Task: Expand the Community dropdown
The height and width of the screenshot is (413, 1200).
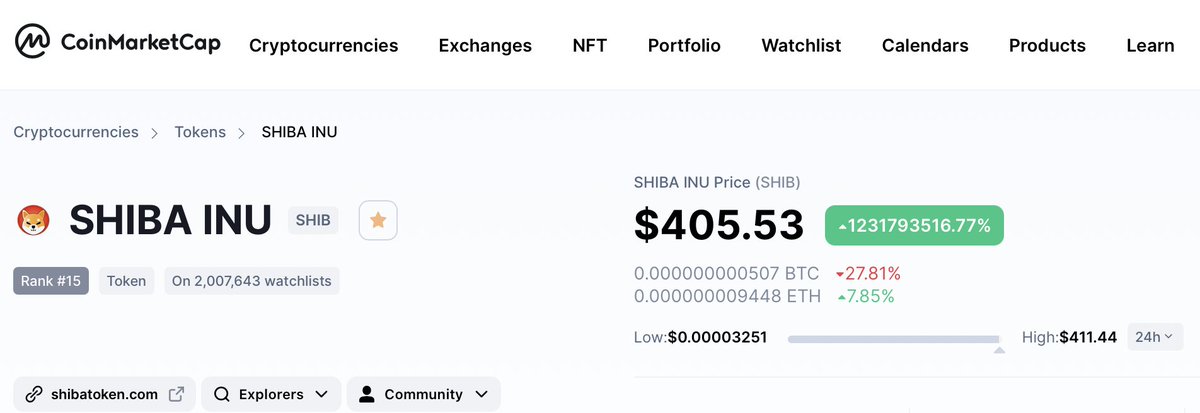Action: point(424,394)
